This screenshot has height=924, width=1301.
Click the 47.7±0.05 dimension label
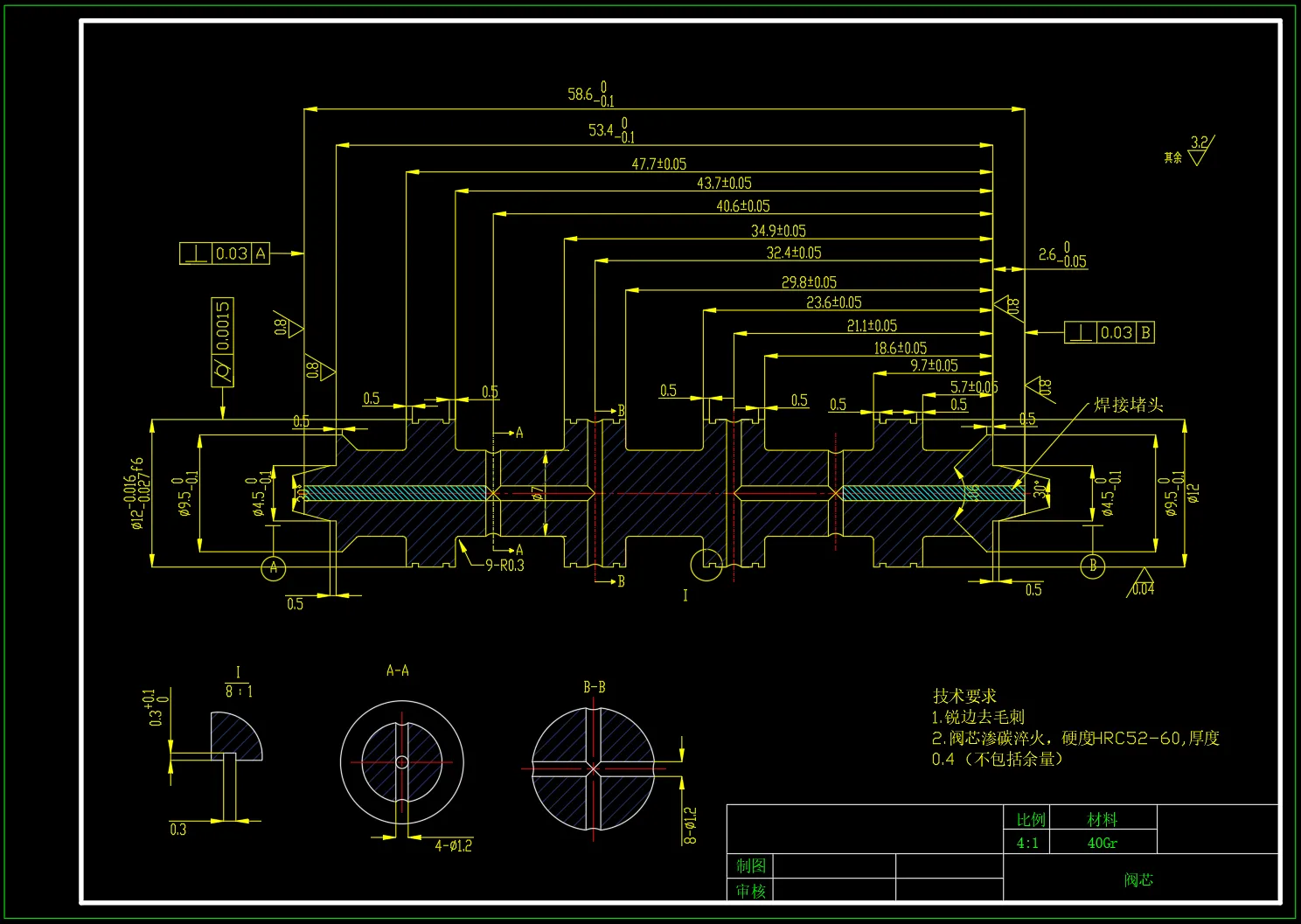pos(659,164)
